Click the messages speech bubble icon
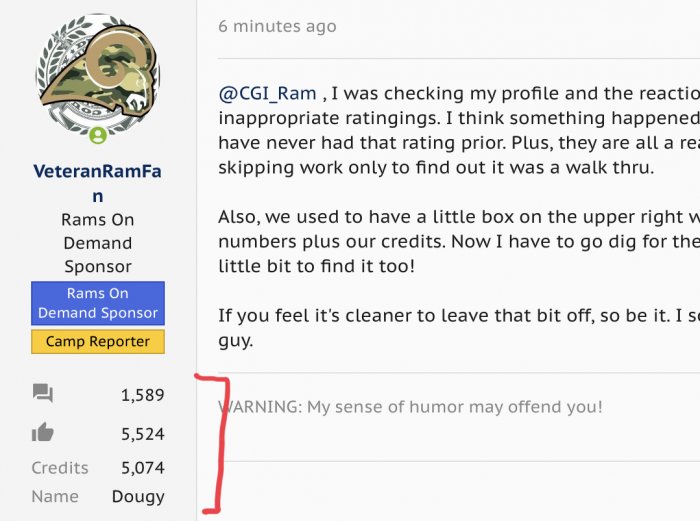The image size is (700, 521). (x=42, y=394)
